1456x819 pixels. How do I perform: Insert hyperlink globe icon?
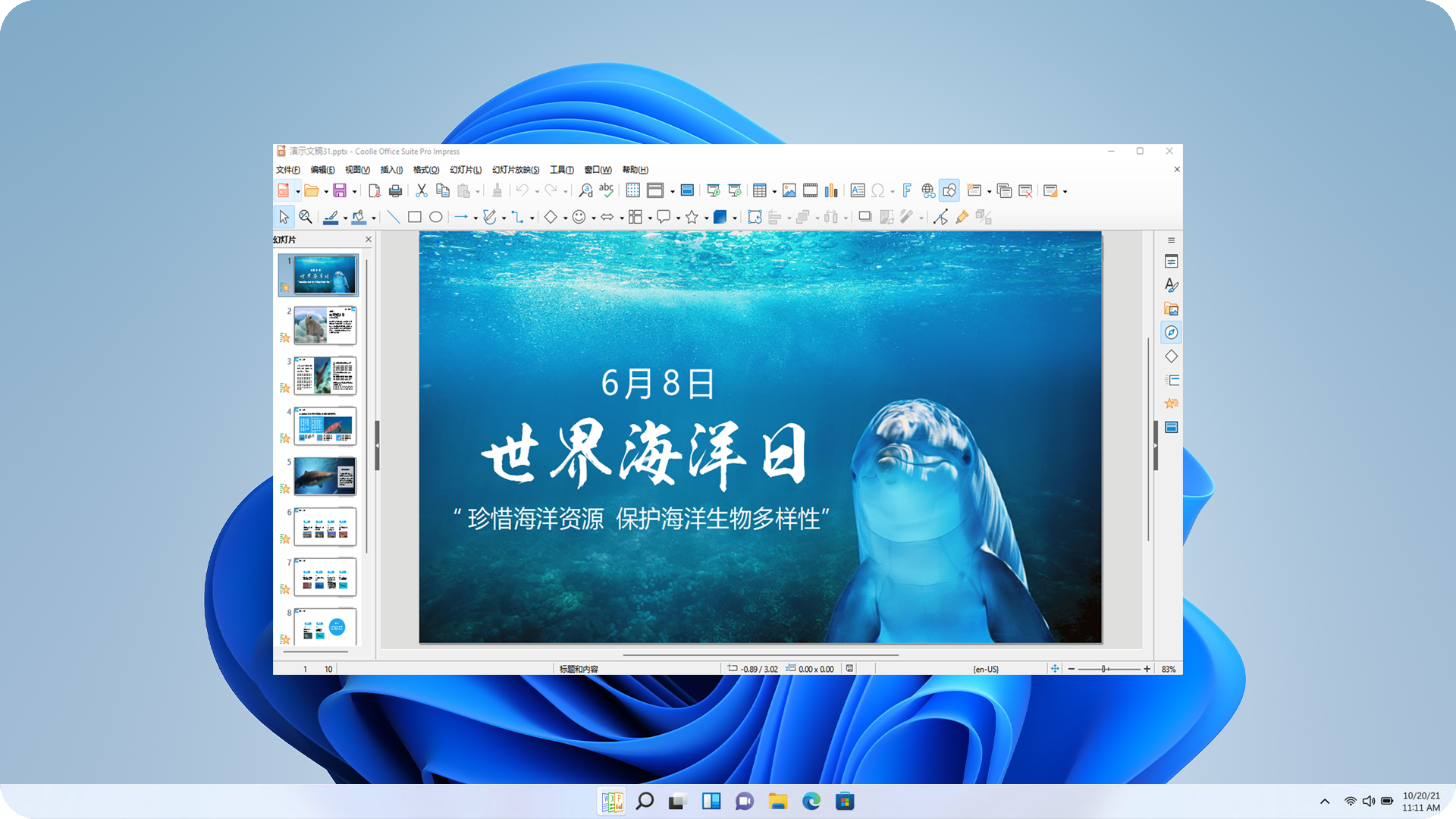tap(928, 190)
